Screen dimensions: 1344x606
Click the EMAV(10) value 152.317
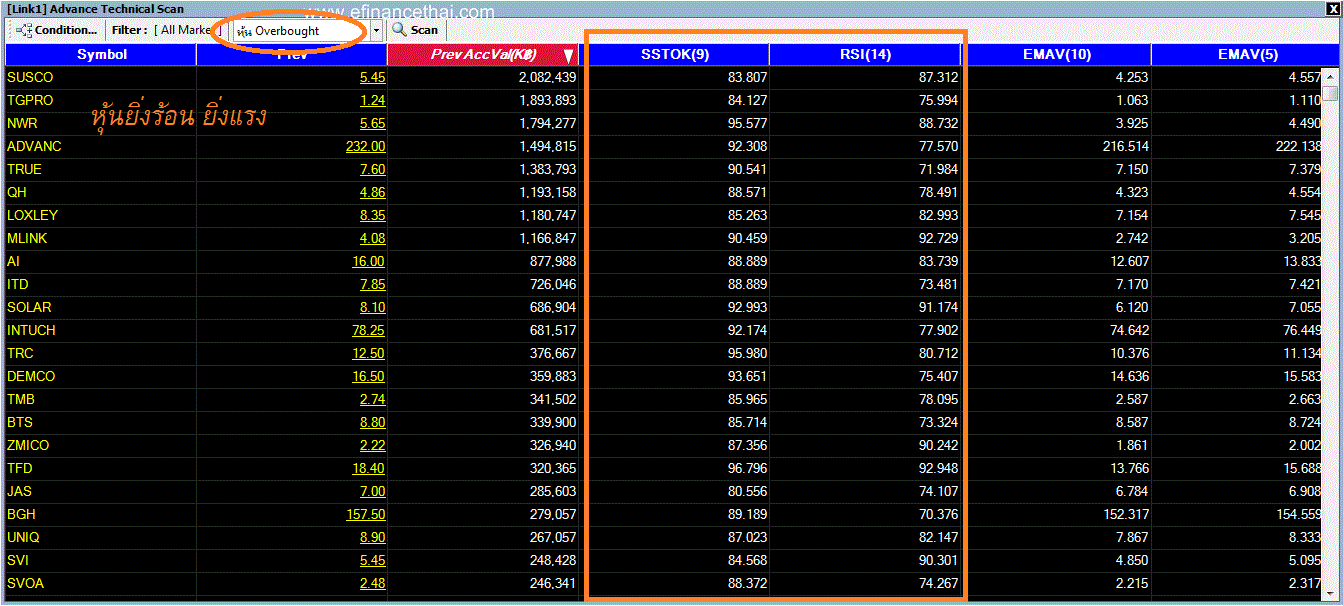click(1125, 514)
